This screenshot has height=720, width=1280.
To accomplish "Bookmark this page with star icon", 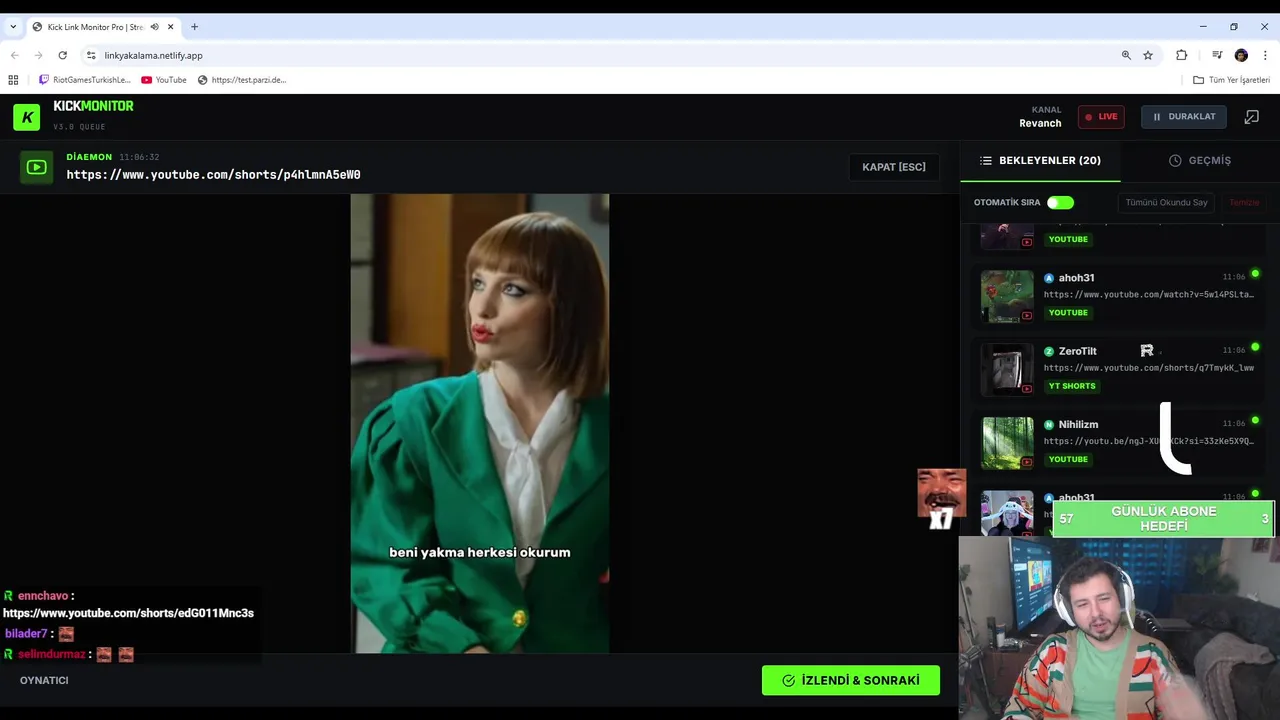I will [x=1148, y=55].
